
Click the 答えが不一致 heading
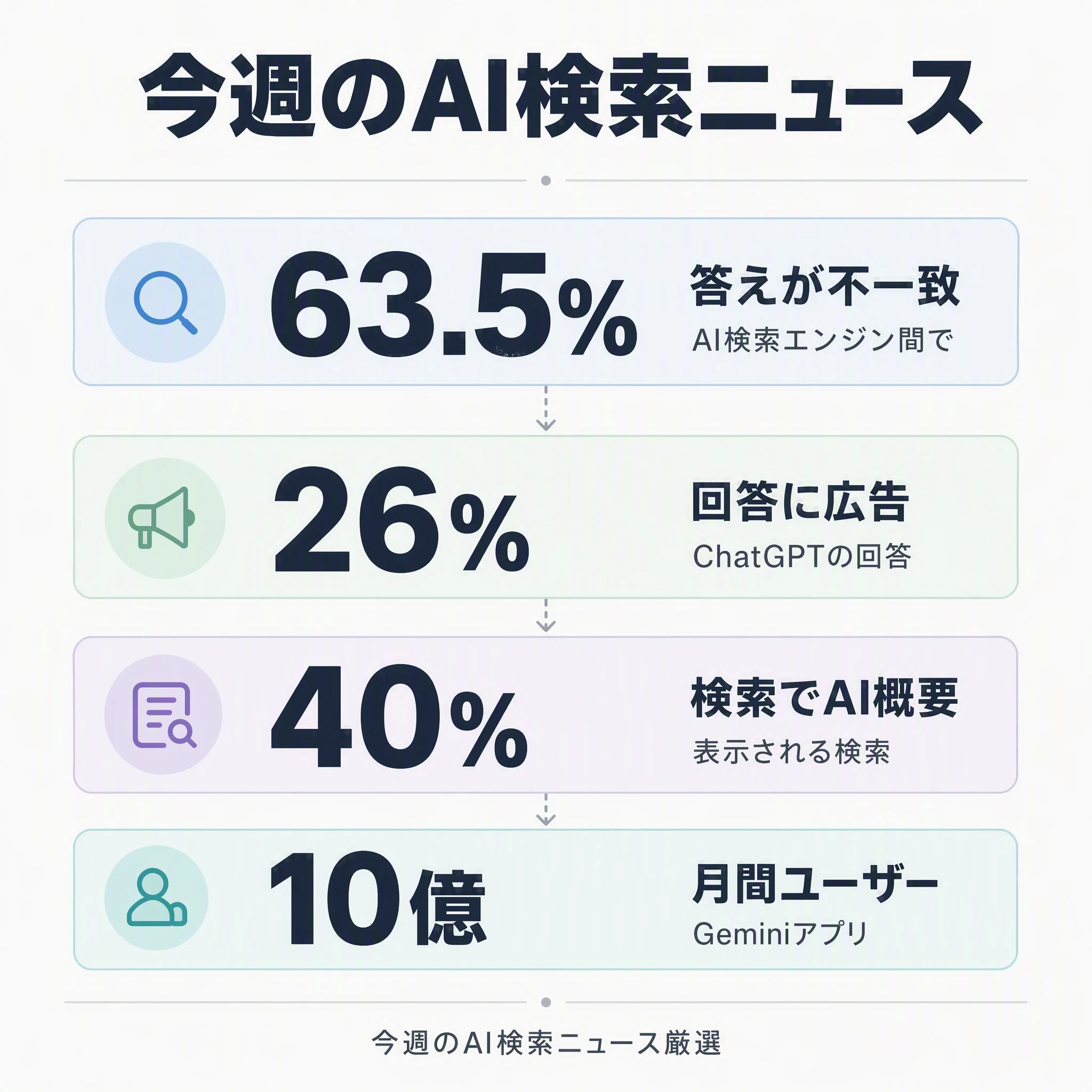point(825,285)
